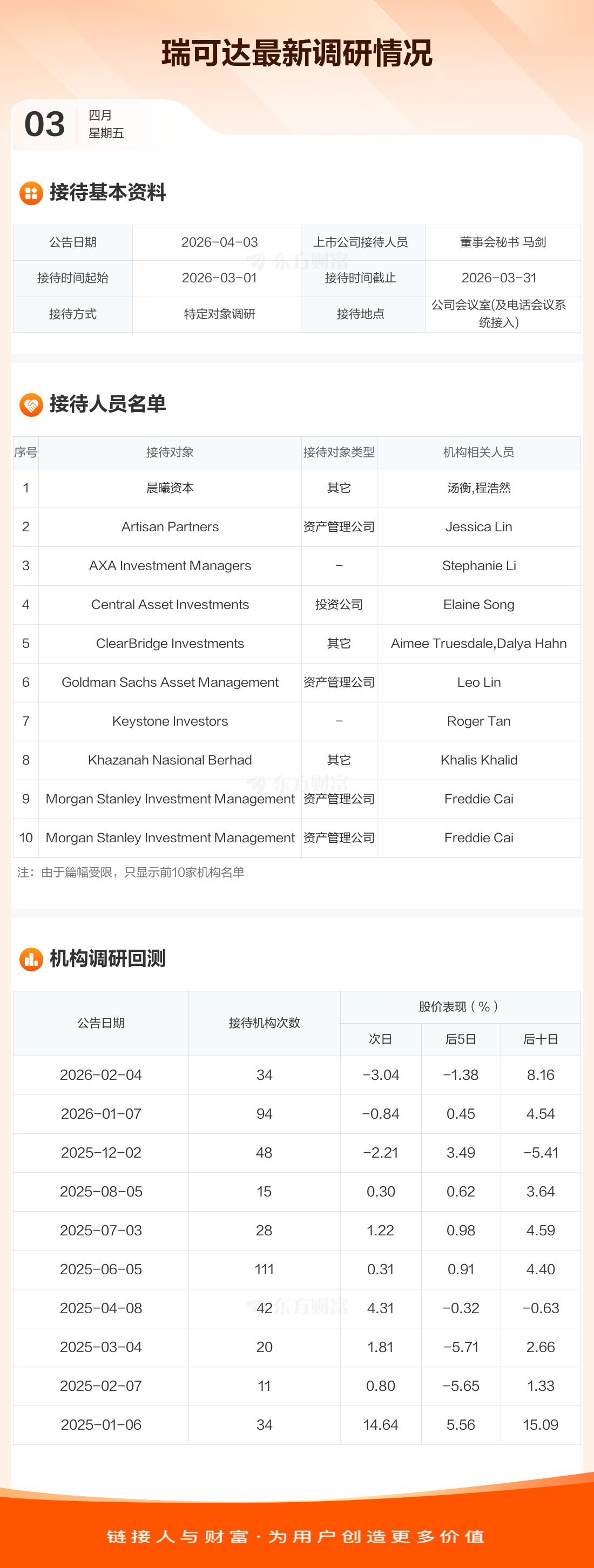
Task: Click the name Leo Lin
Action: click(479, 683)
